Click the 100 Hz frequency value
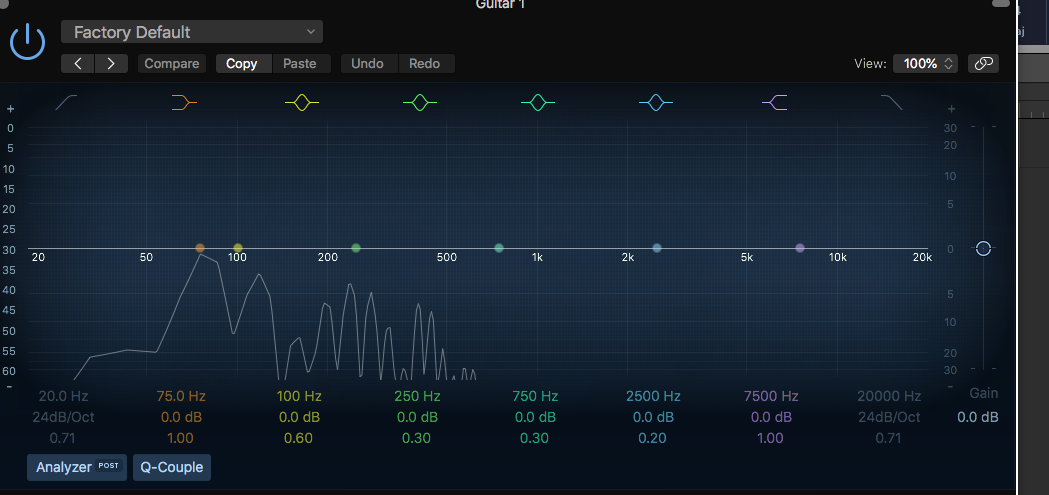This screenshot has height=495, width=1049. 298,396
